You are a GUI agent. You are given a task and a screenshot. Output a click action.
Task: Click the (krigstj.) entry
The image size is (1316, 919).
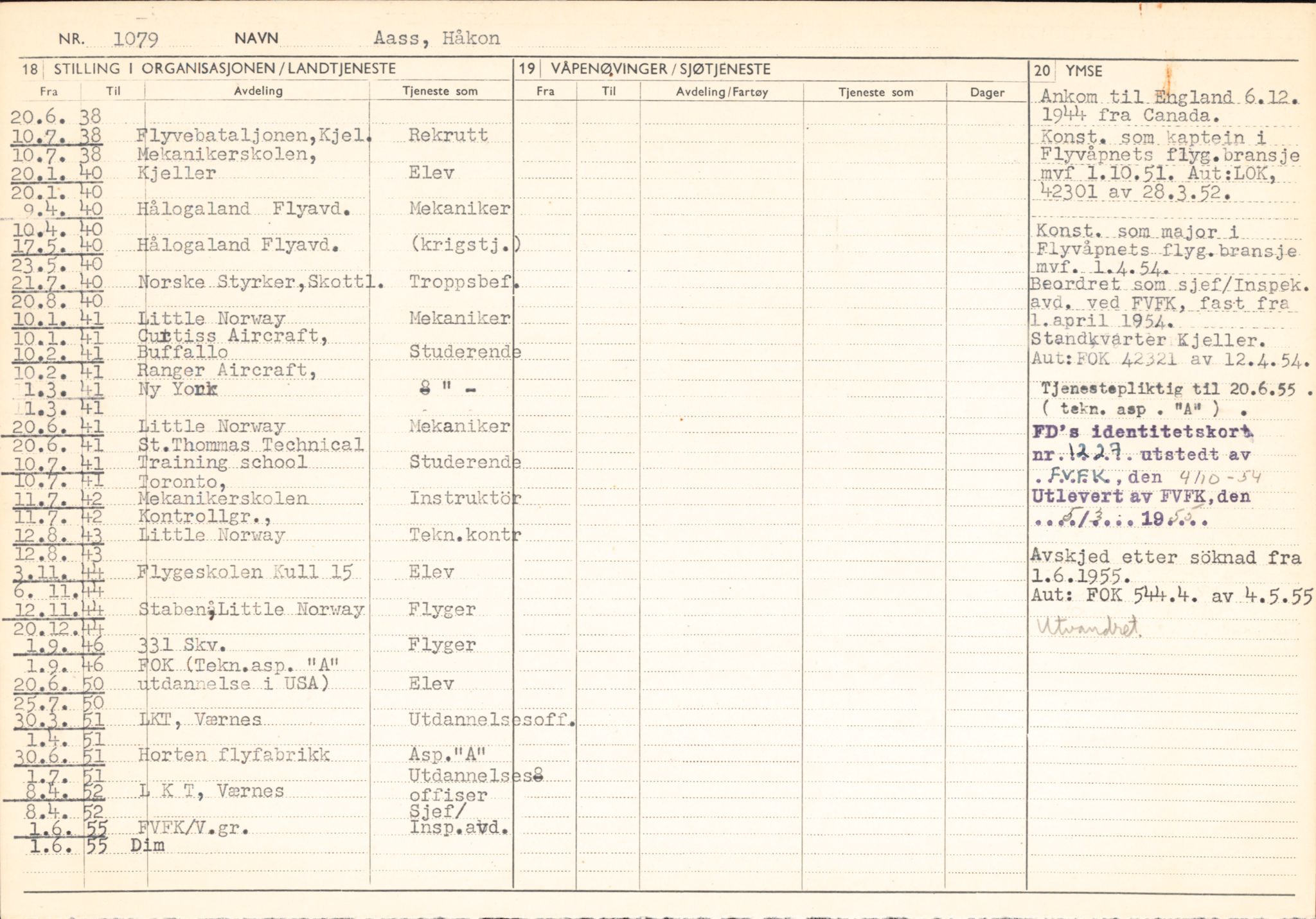465,245
